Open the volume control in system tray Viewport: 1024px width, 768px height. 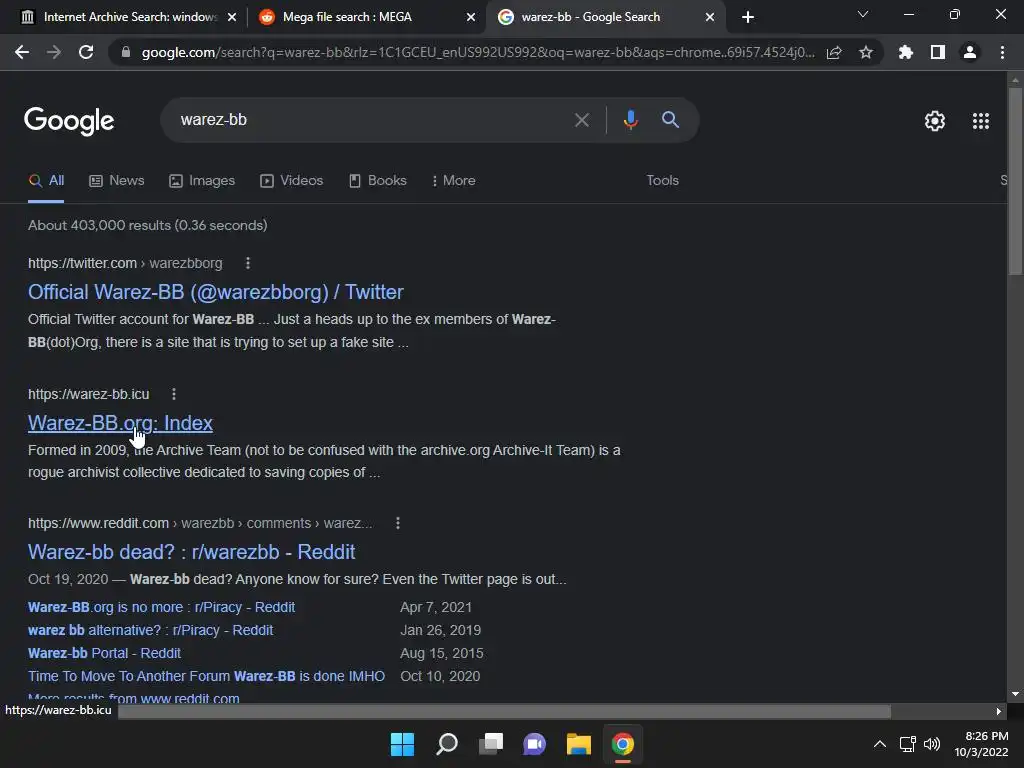[932, 744]
